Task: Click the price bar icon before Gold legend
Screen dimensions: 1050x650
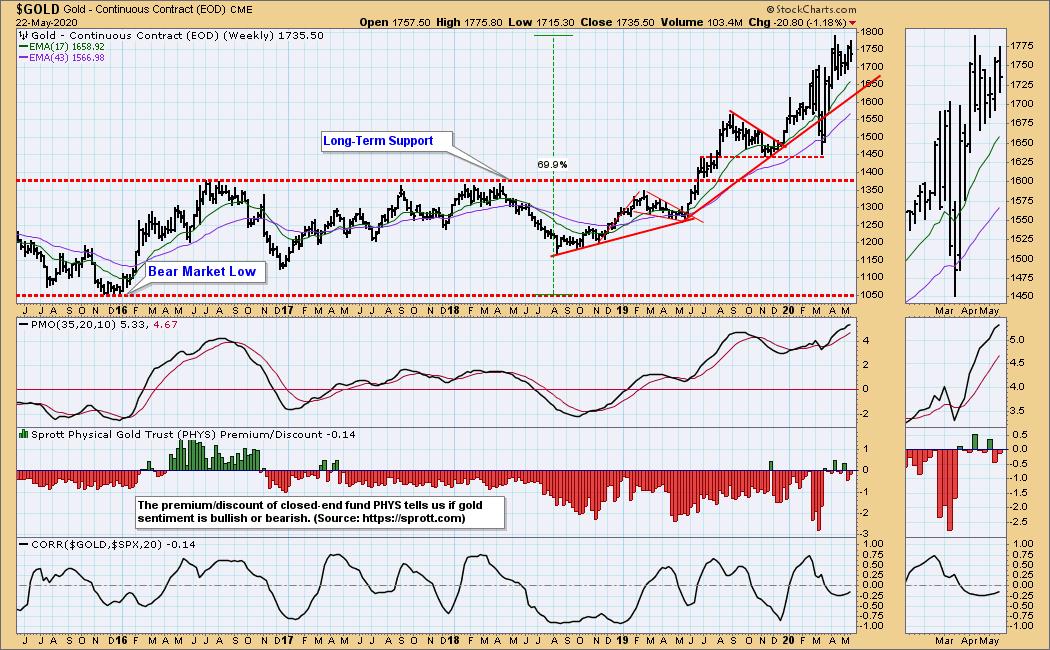Action: tap(24, 35)
